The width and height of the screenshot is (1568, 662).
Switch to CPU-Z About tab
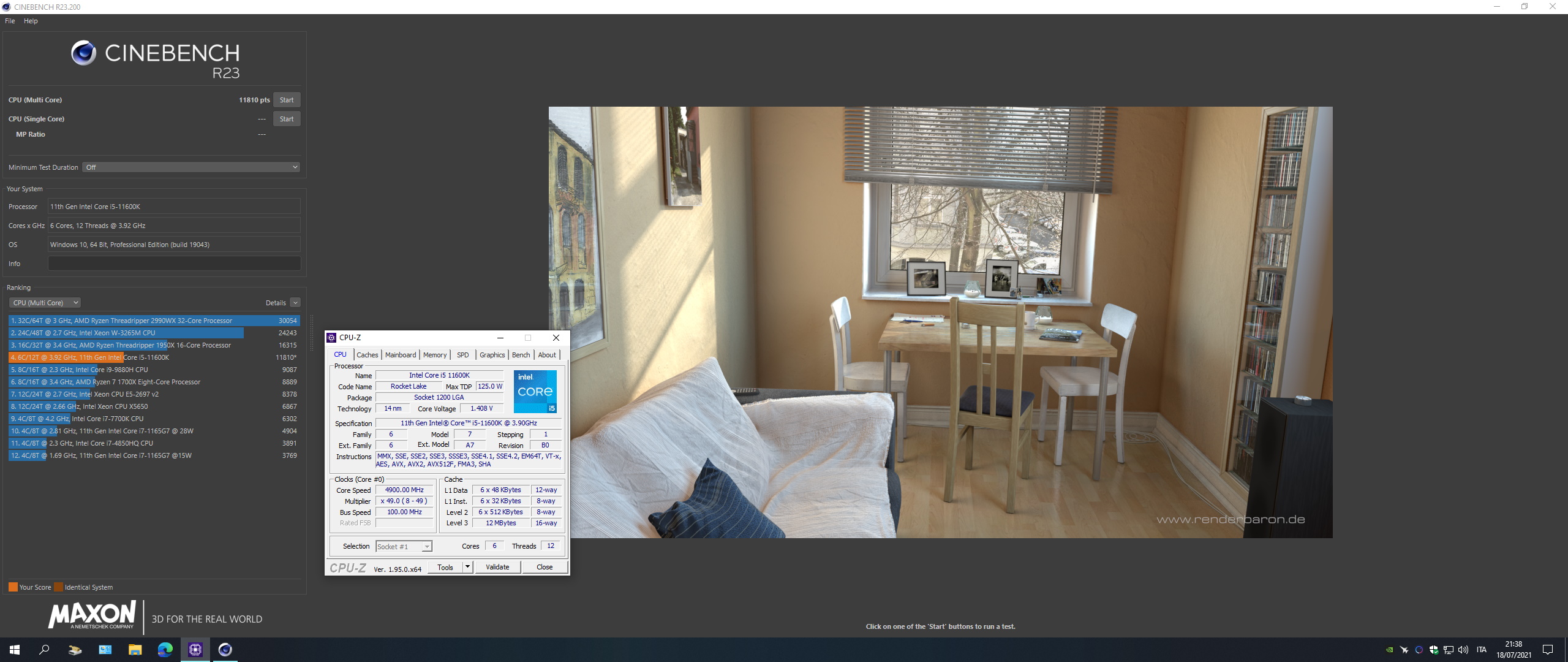(x=547, y=355)
